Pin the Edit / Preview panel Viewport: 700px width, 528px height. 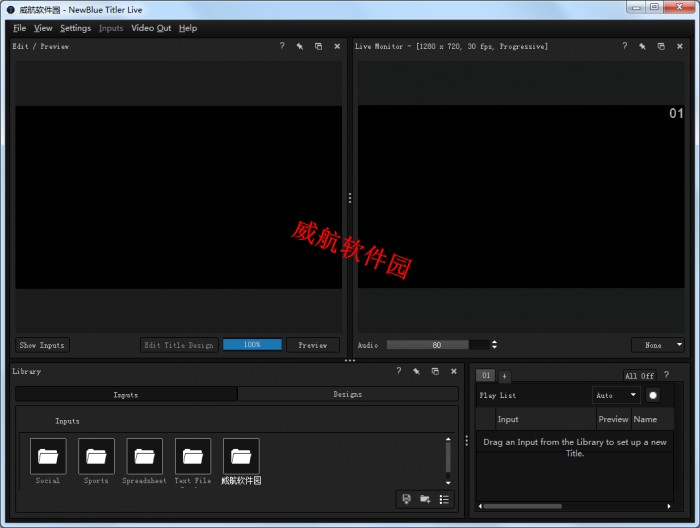pos(300,46)
